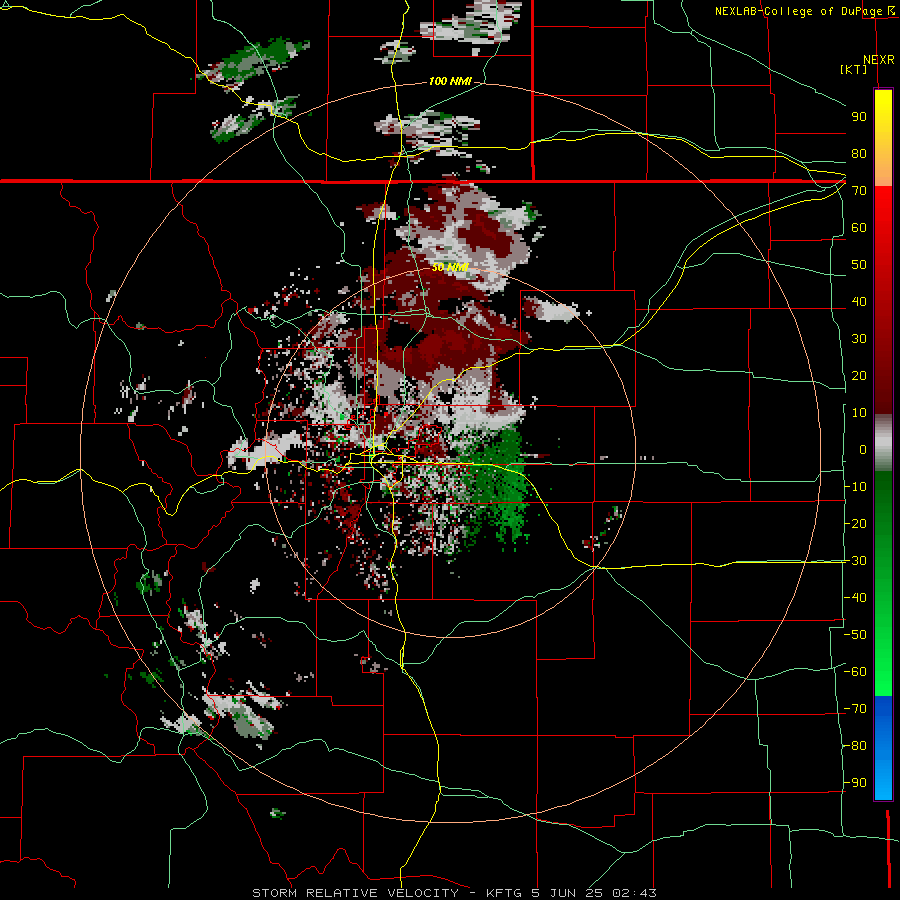Click the "-90" scale value
The height and width of the screenshot is (900, 900).
[856, 783]
